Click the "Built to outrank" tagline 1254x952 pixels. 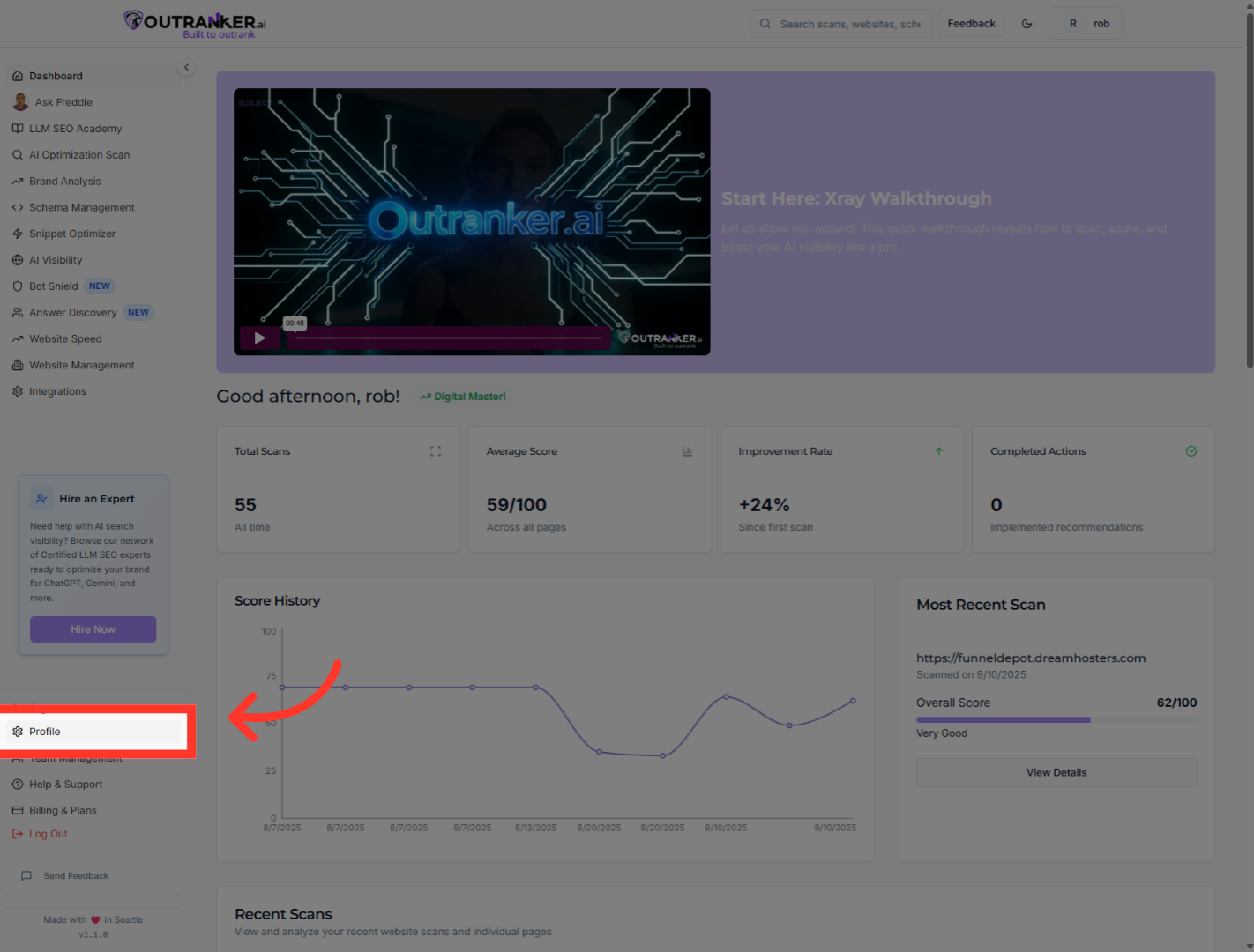(x=219, y=35)
